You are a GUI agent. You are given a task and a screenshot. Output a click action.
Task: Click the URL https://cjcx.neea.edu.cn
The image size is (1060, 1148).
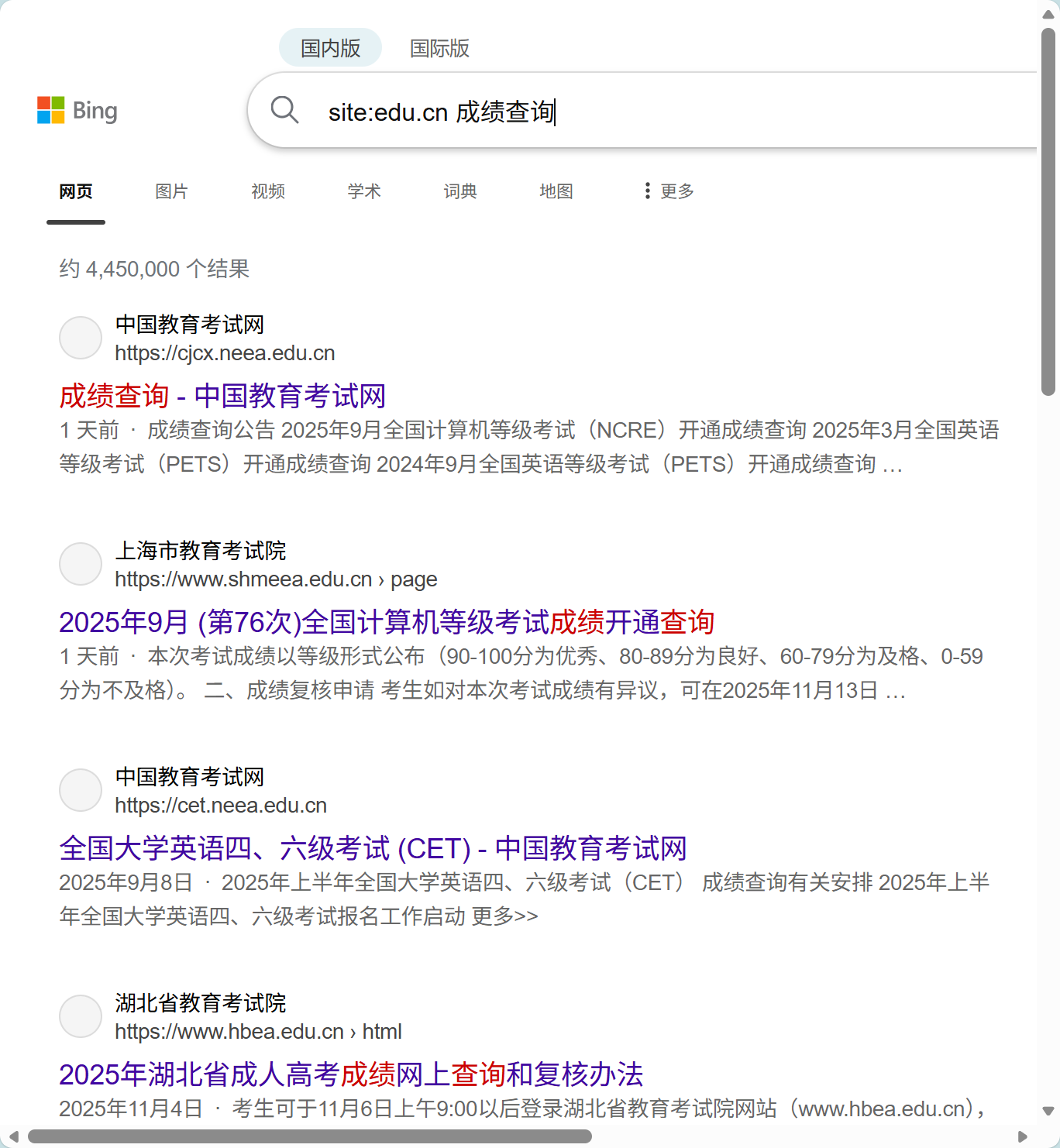coord(225,353)
